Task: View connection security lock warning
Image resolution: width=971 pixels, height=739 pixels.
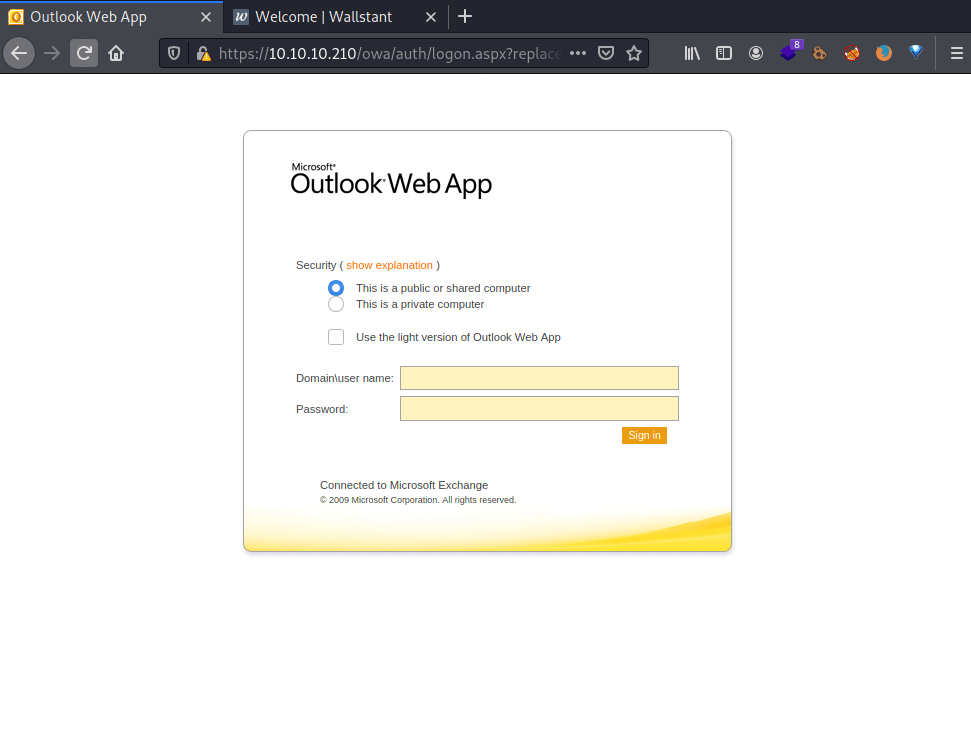Action: coord(204,53)
